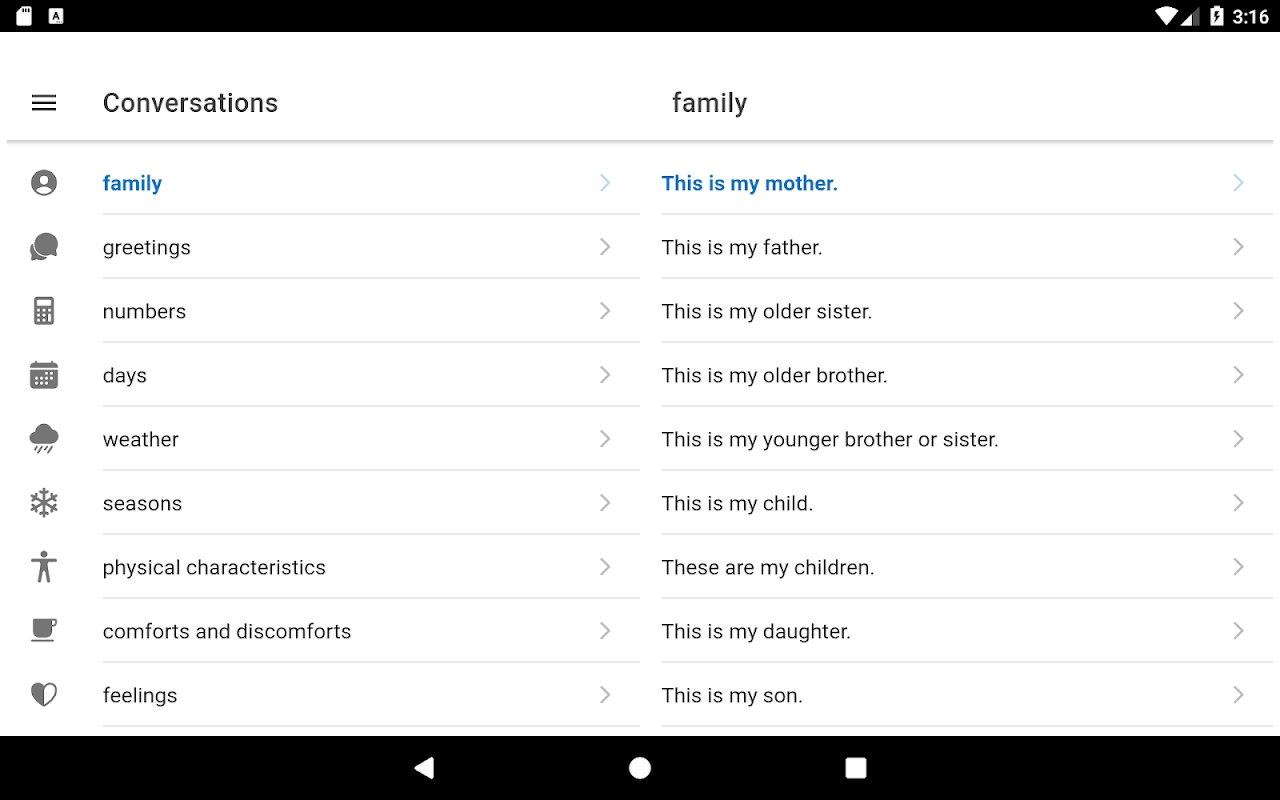Open phrase "This is my older sister."
The height and width of the screenshot is (800, 1280).
point(767,311)
